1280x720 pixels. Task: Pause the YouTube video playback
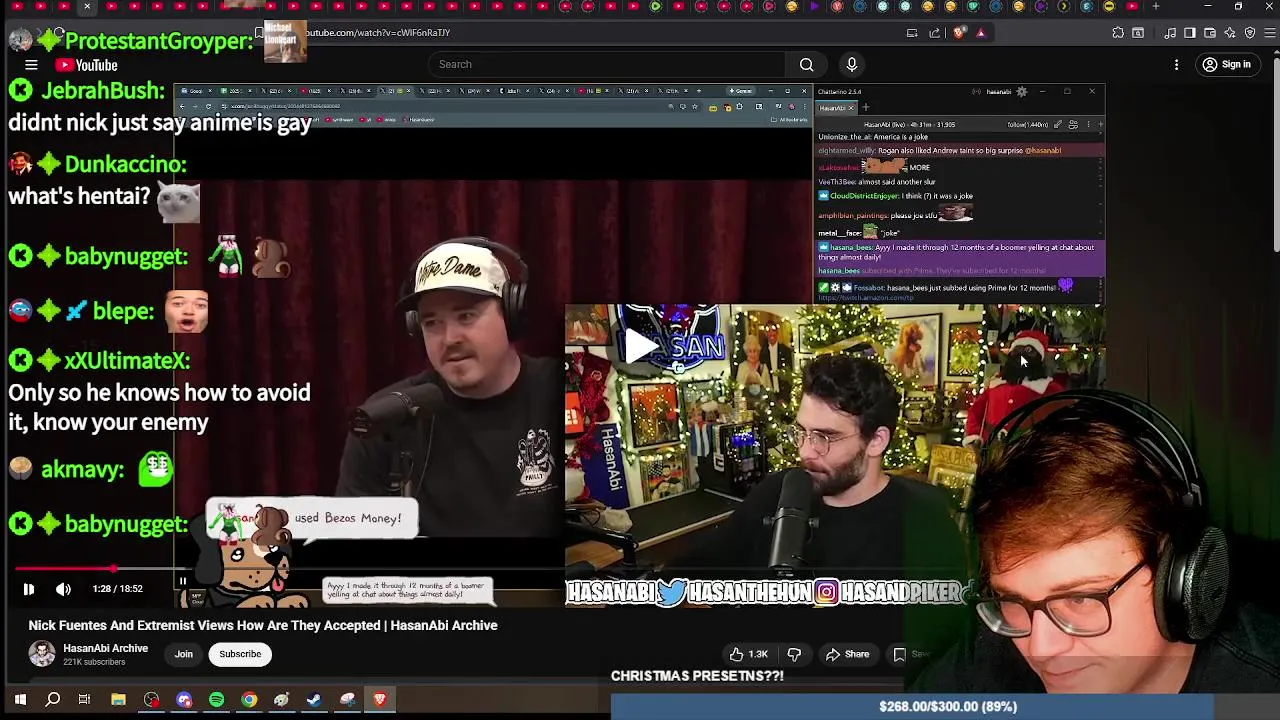click(x=28, y=589)
